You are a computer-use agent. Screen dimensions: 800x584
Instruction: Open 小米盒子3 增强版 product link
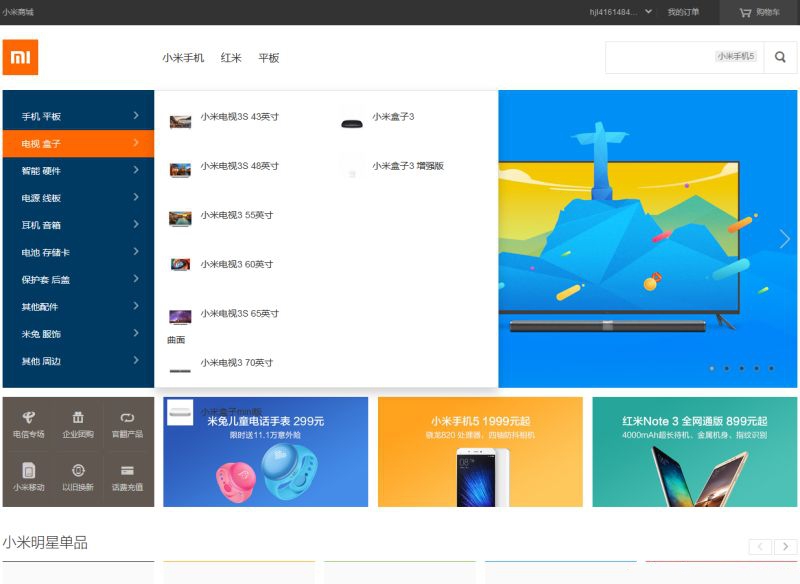[x=408, y=166]
